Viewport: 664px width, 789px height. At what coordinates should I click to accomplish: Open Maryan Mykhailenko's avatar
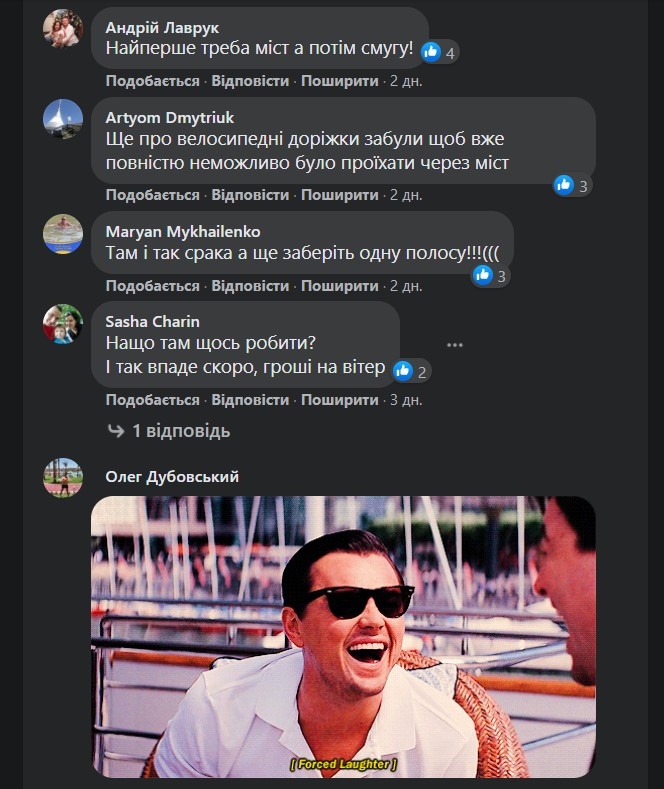click(63, 233)
